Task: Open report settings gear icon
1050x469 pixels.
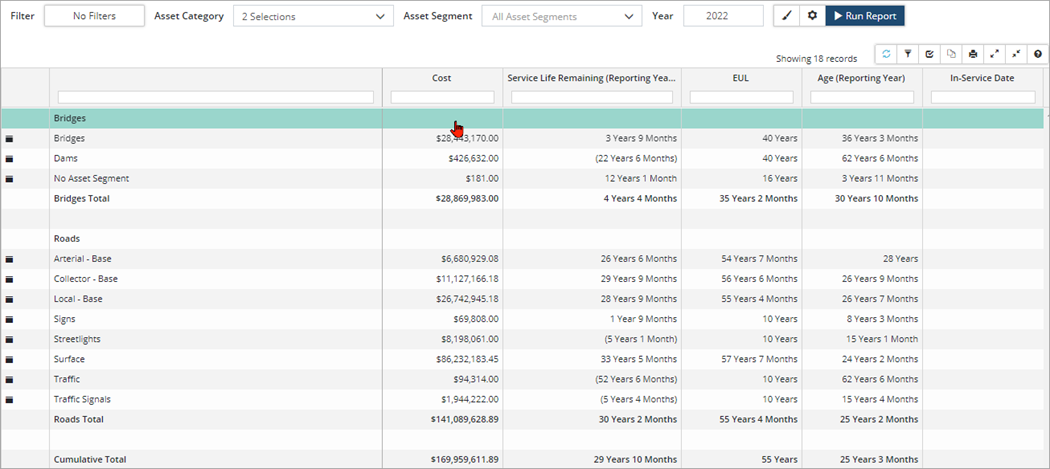Action: (x=812, y=16)
